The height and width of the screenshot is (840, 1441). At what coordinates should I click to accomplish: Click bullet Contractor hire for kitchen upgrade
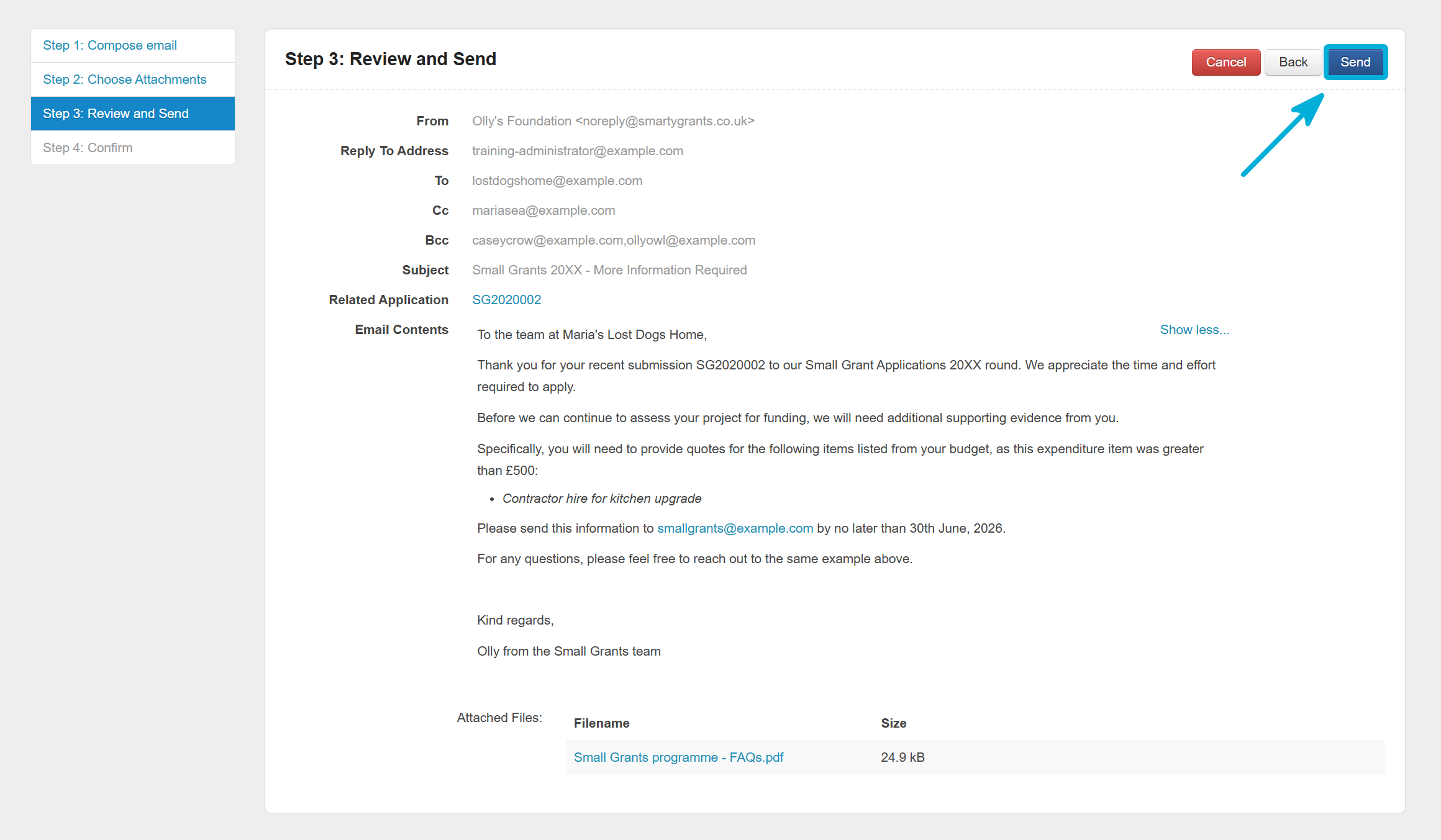pos(601,499)
